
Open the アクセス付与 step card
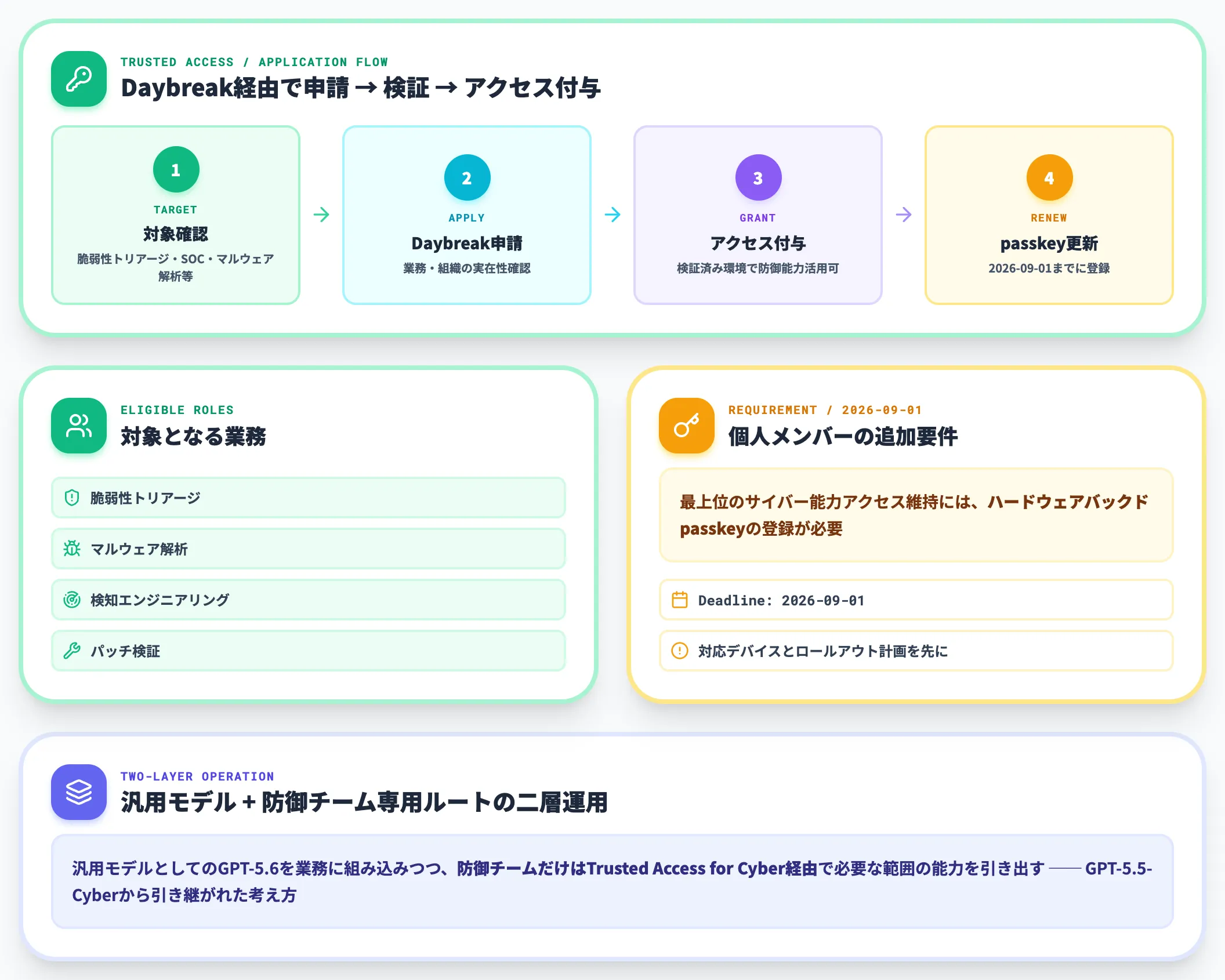pos(758,215)
